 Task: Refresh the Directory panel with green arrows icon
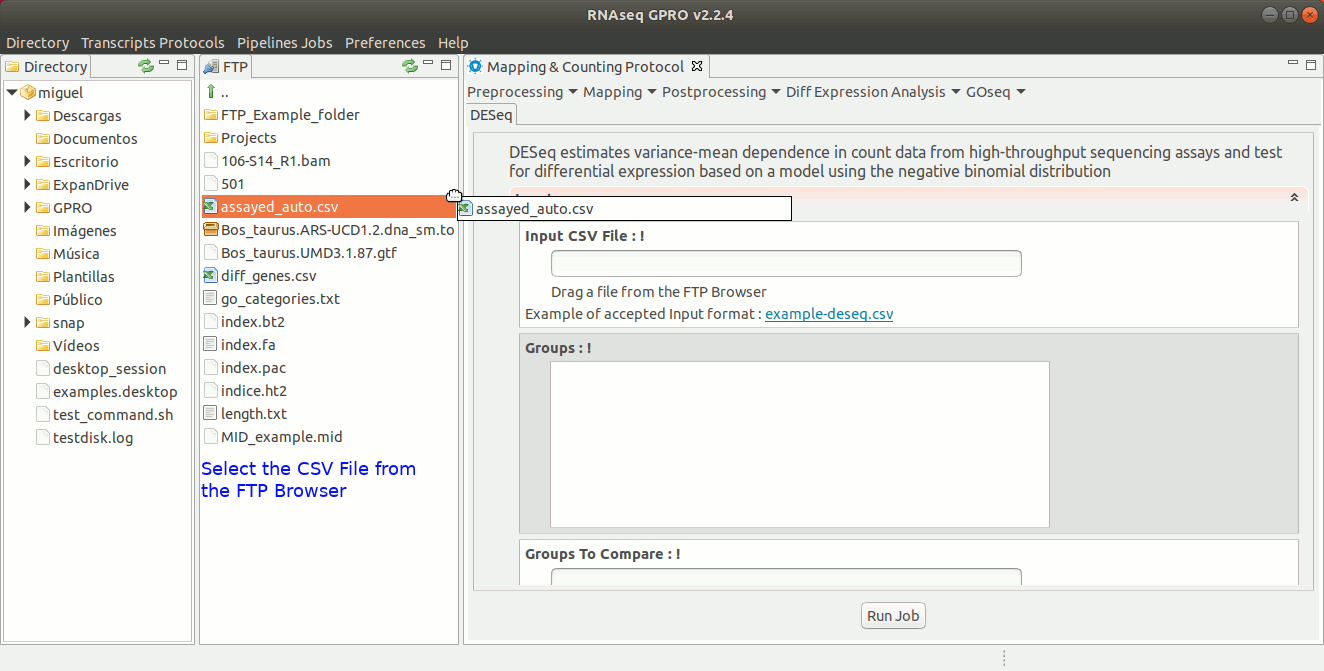[x=146, y=66]
